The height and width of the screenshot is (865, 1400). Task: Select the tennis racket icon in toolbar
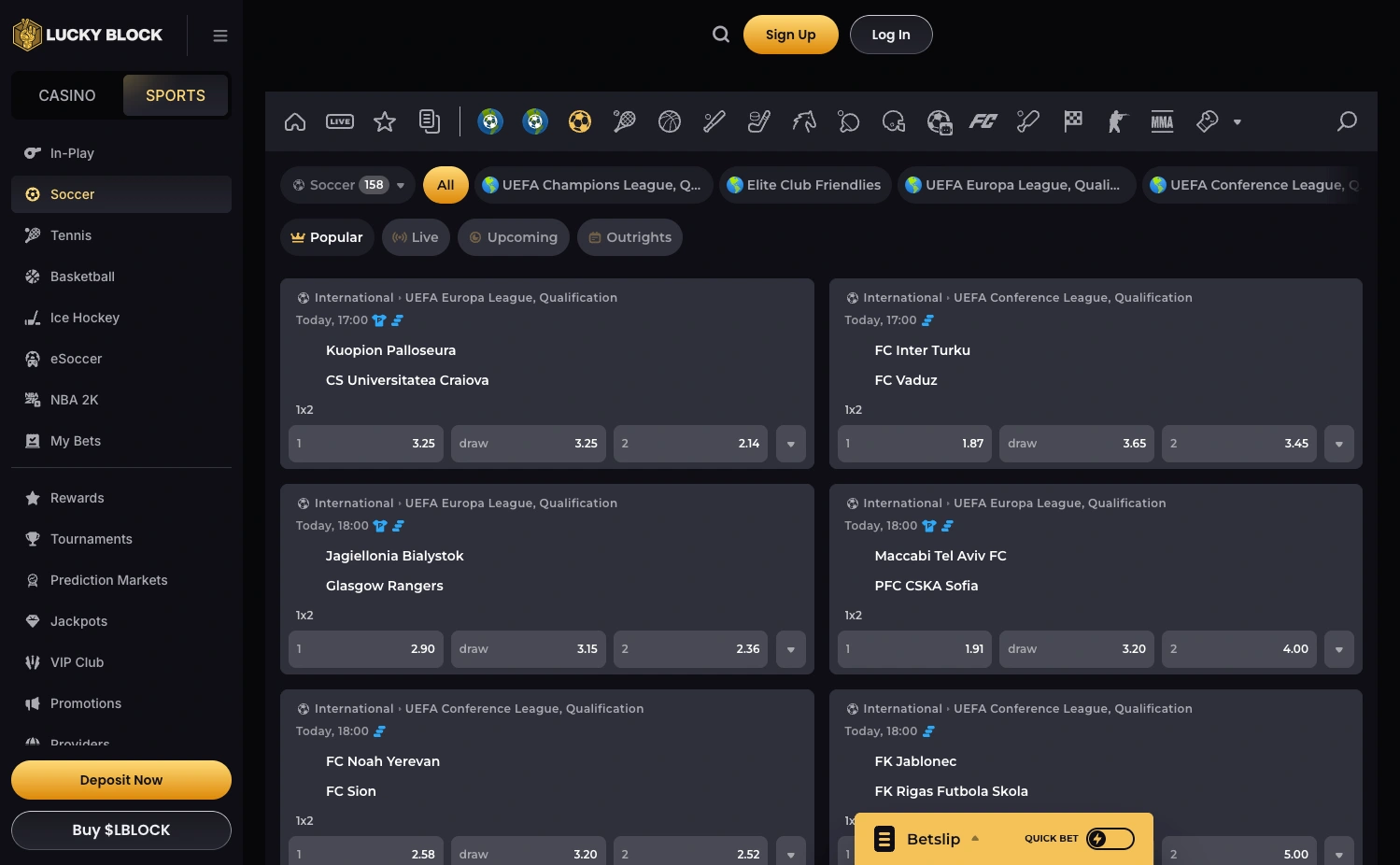[x=625, y=121]
